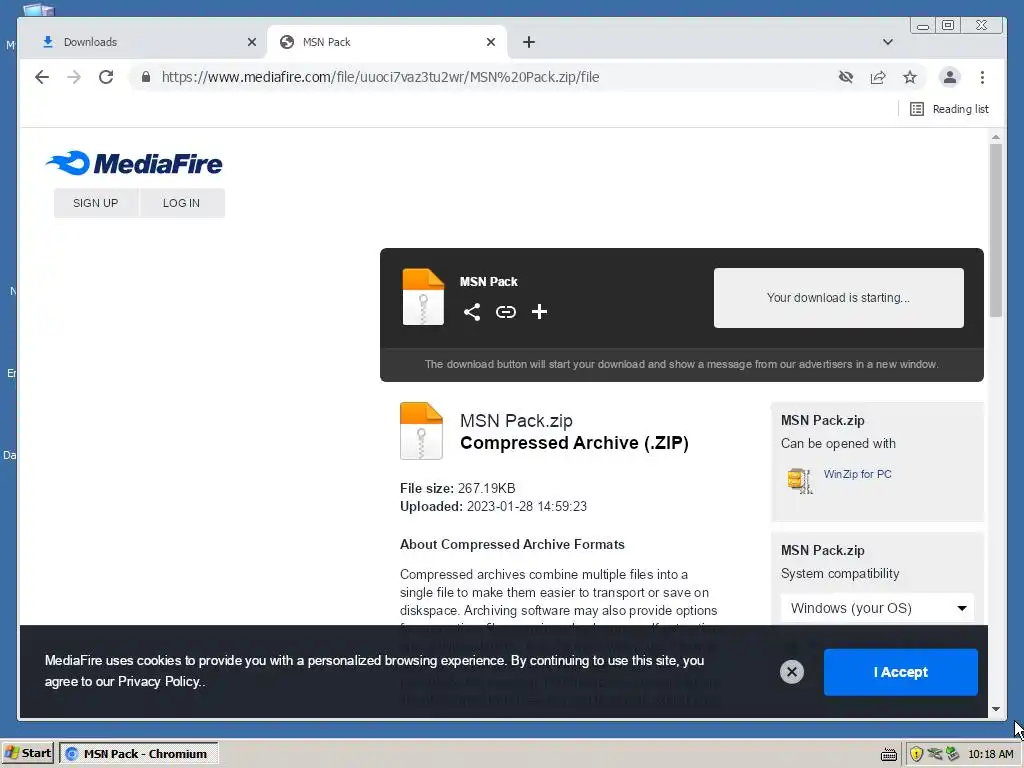Click the LOG IN button
The image size is (1024, 768).
click(182, 203)
